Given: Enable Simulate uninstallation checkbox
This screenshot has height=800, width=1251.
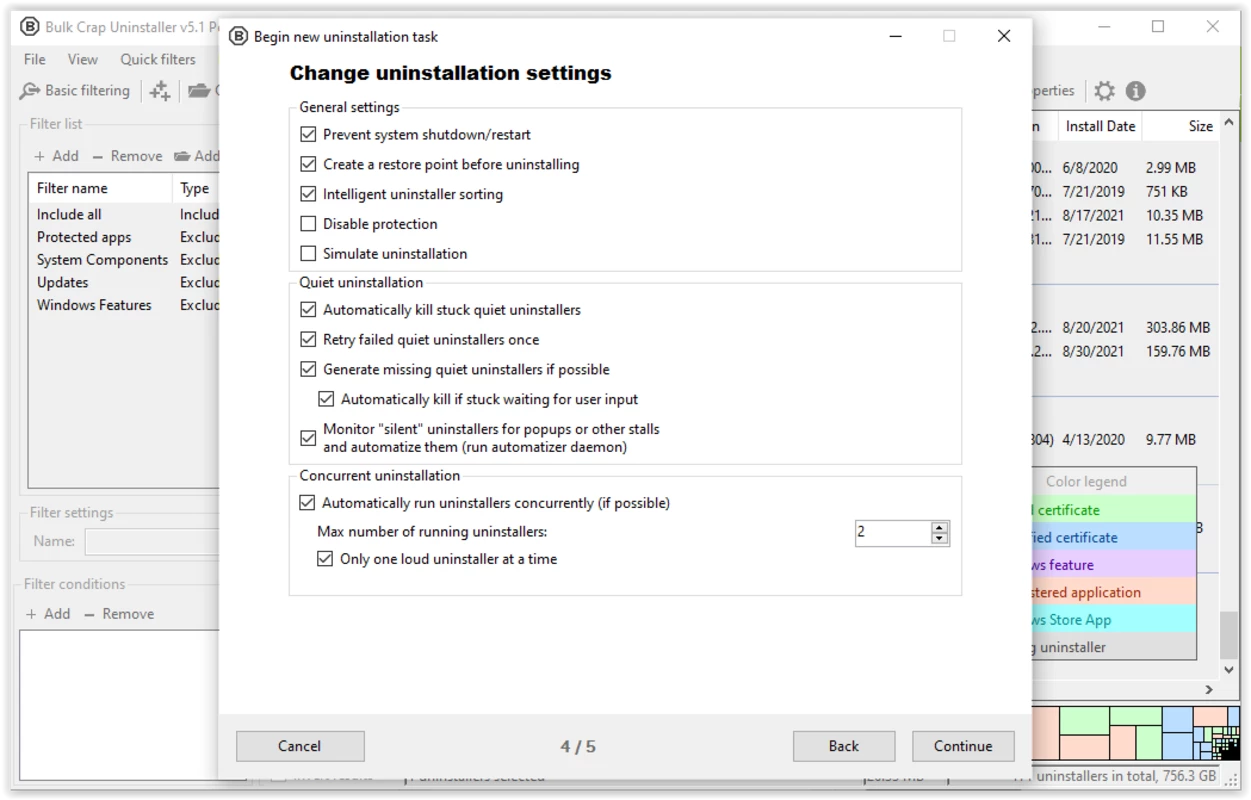Looking at the screenshot, I should coord(308,254).
